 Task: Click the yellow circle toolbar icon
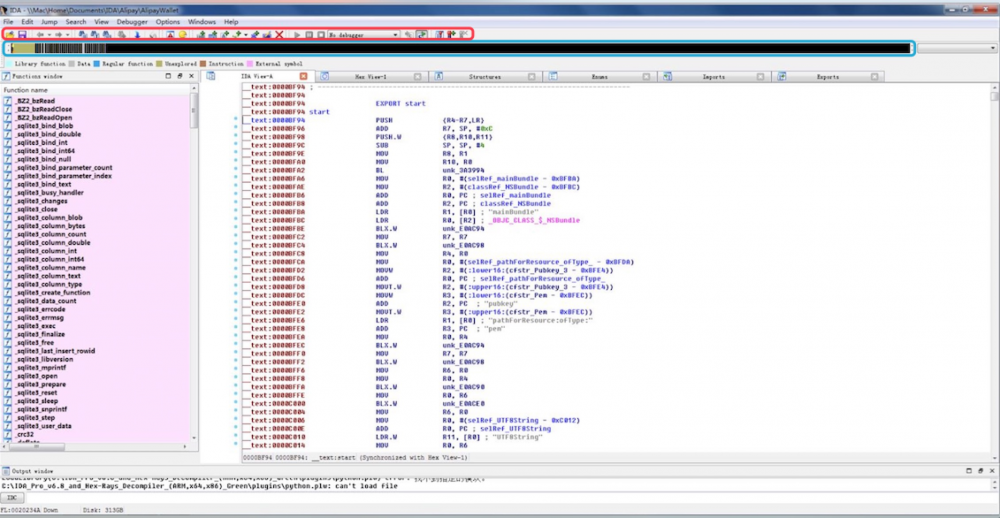click(x=183, y=34)
